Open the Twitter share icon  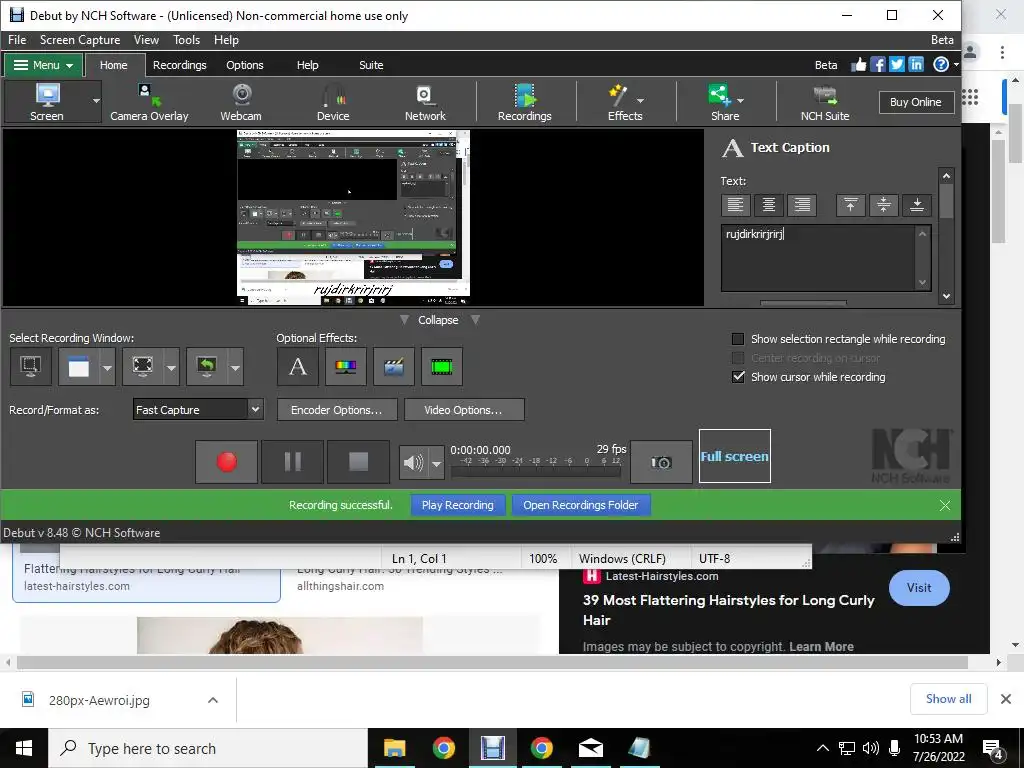(x=897, y=64)
